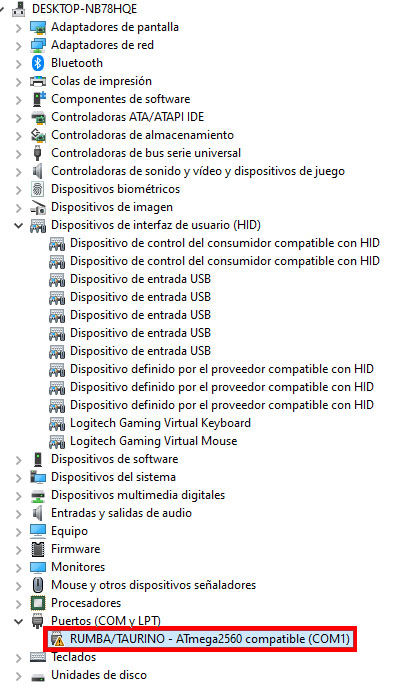Click the Dispositivos biométricos fingerprint icon
Image resolution: width=410 pixels, height=692 pixels.
point(38,189)
